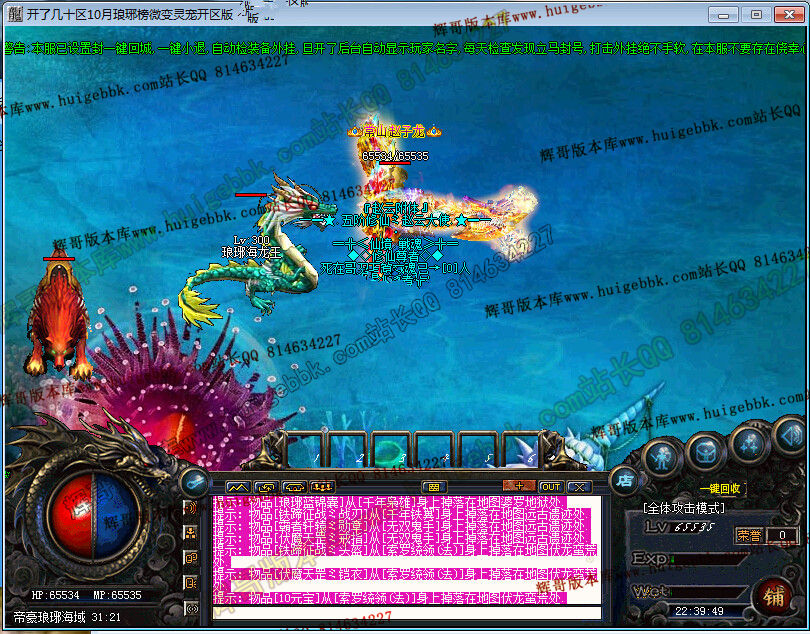Switch the 全体攻击模式 attack mode
This screenshot has height=634, width=810.
[x=684, y=508]
